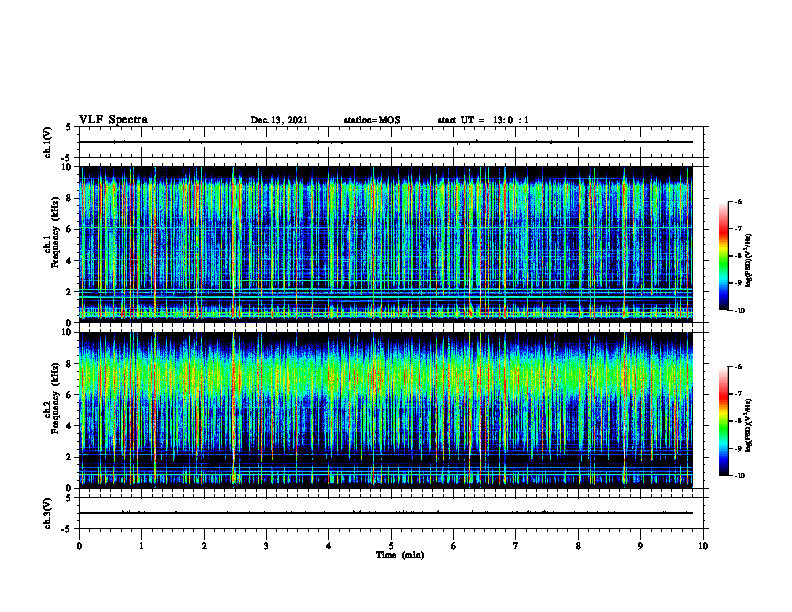Click the "4" kHz tick on ch.2 axis
This screenshot has height=612, width=792.
70,426
